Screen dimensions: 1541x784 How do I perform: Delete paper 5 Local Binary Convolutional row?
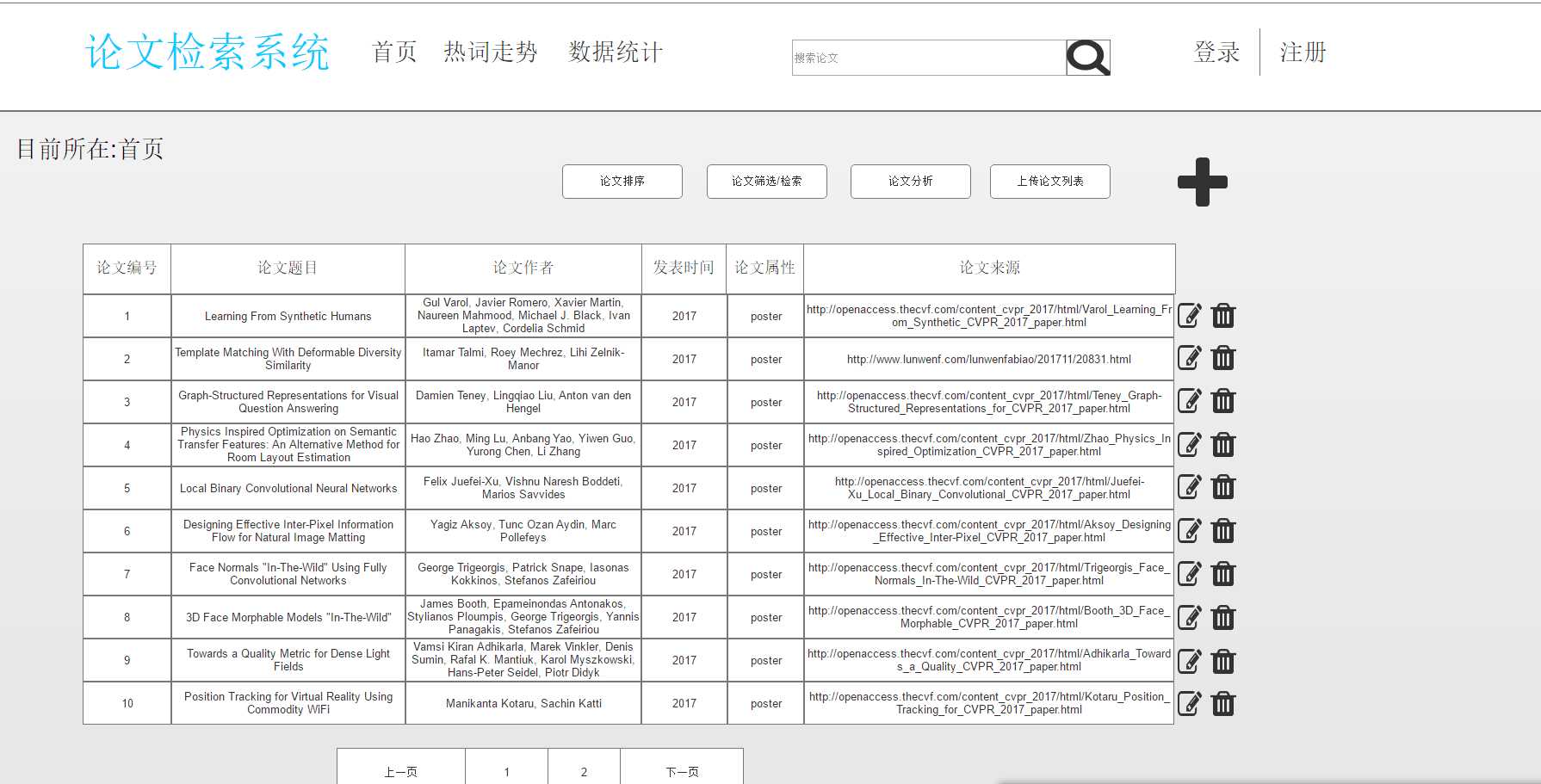coord(1223,487)
